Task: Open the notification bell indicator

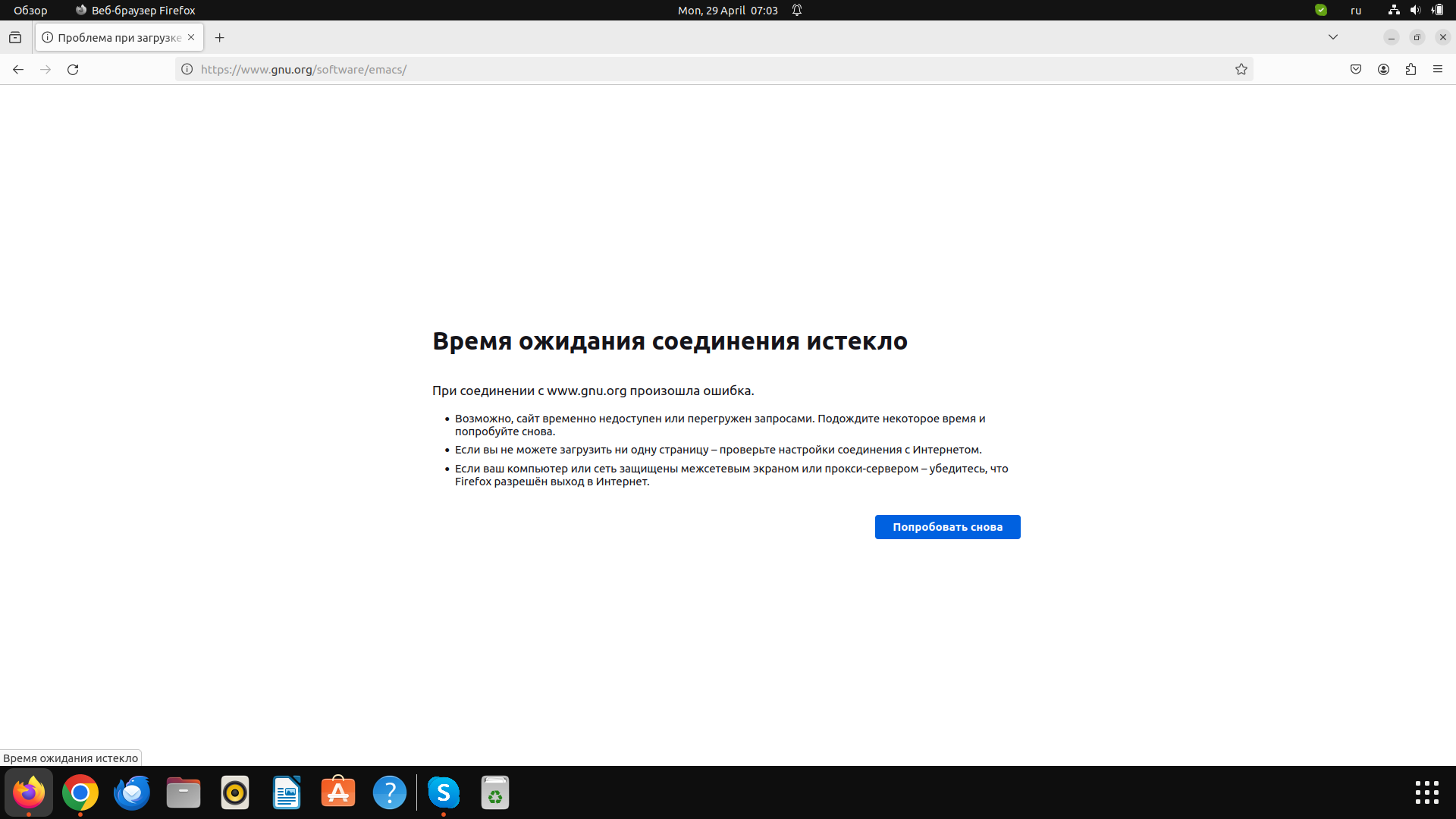Action: point(796,10)
